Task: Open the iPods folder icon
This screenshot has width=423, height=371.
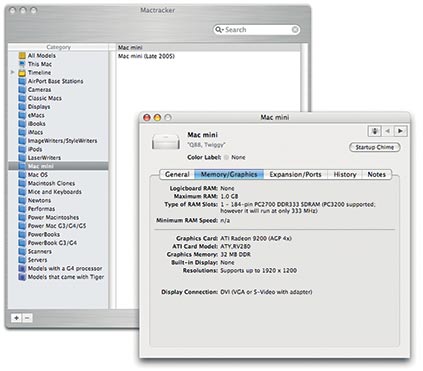Action: click(22, 149)
